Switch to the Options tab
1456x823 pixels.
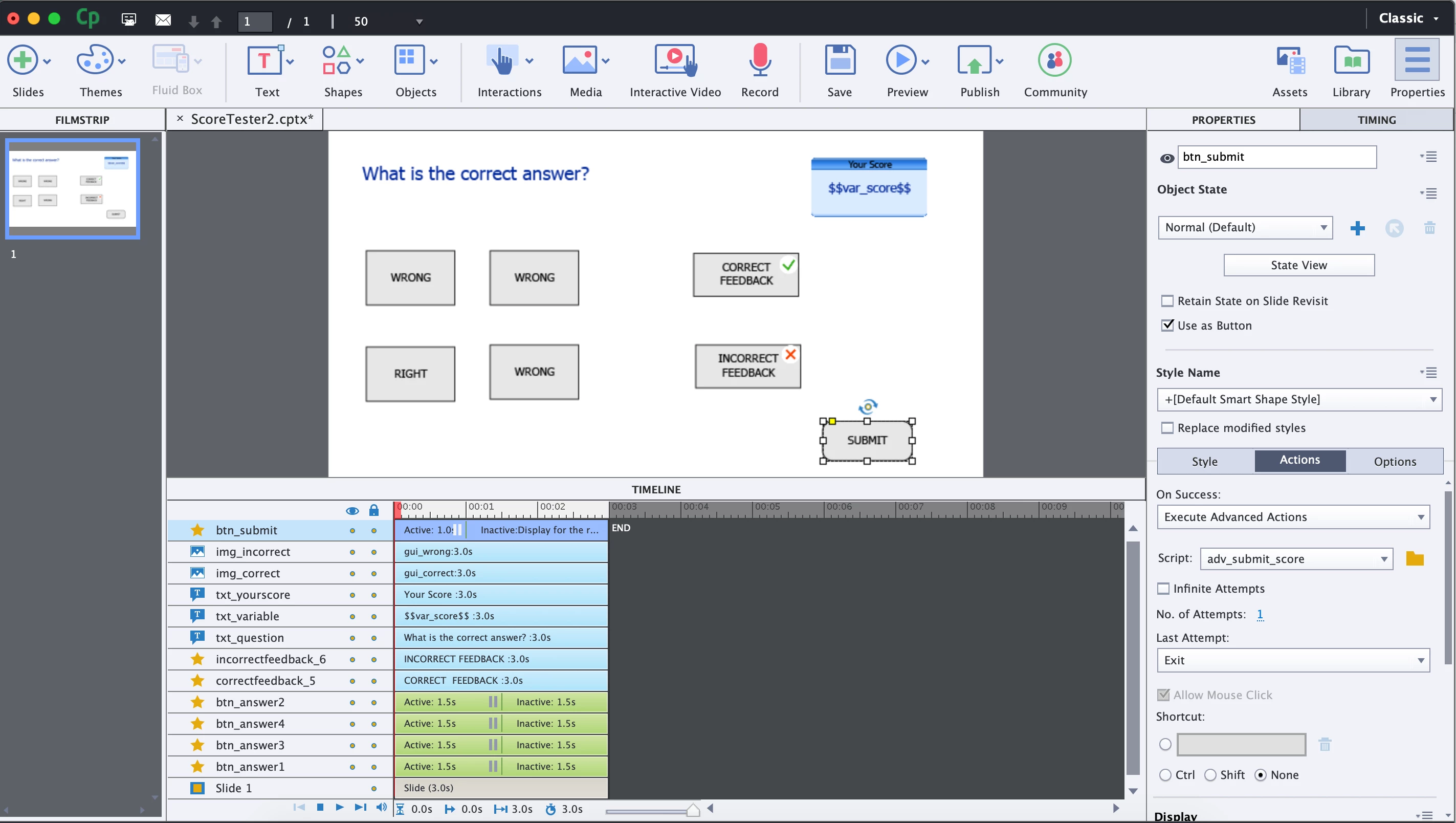[1395, 462]
